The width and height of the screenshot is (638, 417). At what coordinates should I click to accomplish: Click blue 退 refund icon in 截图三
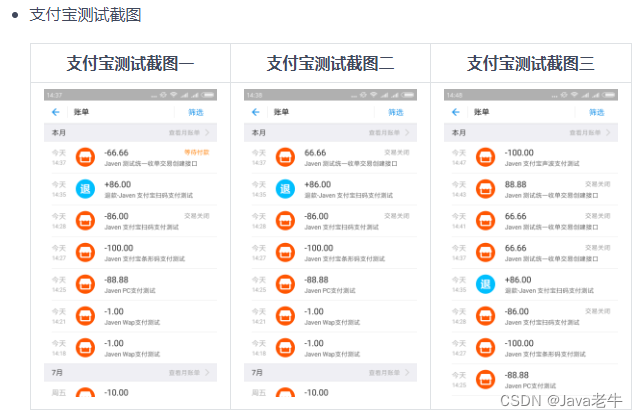[485, 284]
